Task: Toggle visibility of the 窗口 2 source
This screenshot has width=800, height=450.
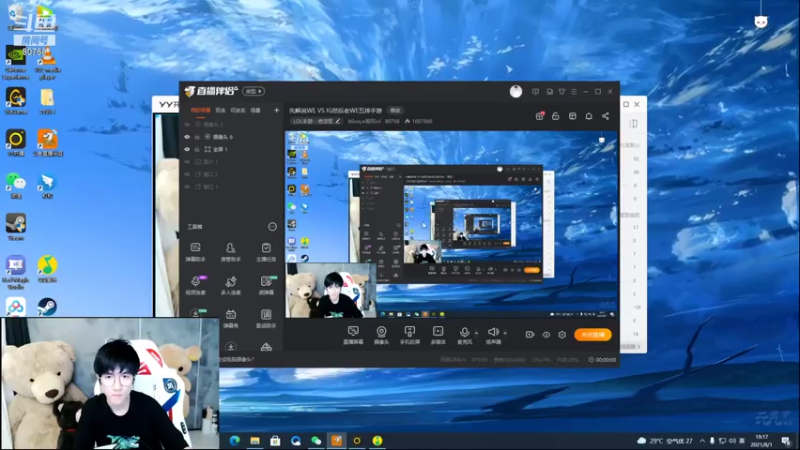Action: [x=187, y=174]
